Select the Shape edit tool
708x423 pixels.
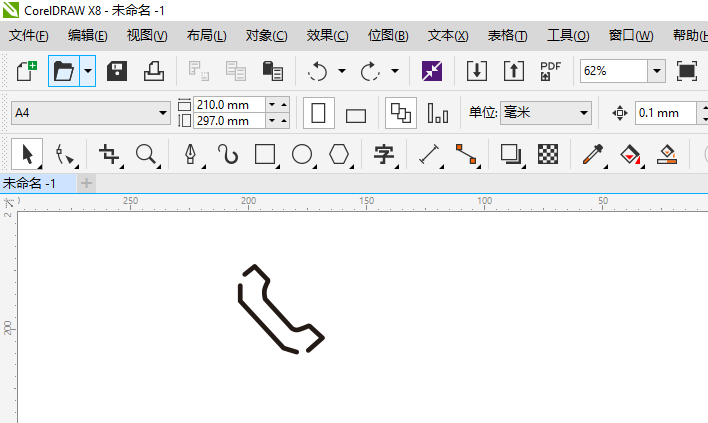(x=65, y=154)
